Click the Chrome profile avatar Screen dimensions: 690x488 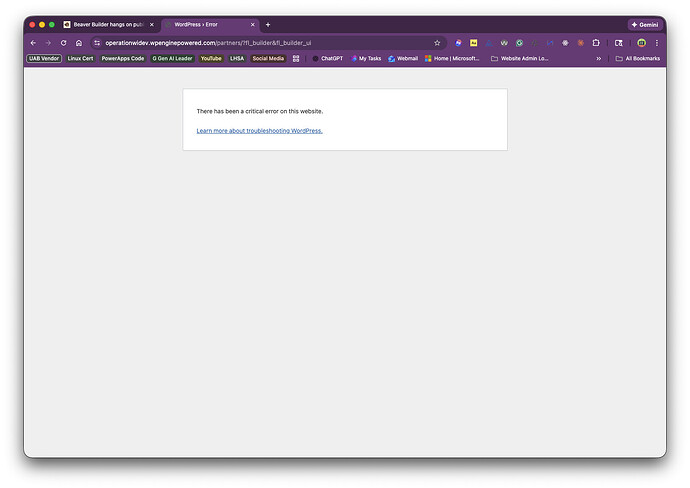coord(641,43)
